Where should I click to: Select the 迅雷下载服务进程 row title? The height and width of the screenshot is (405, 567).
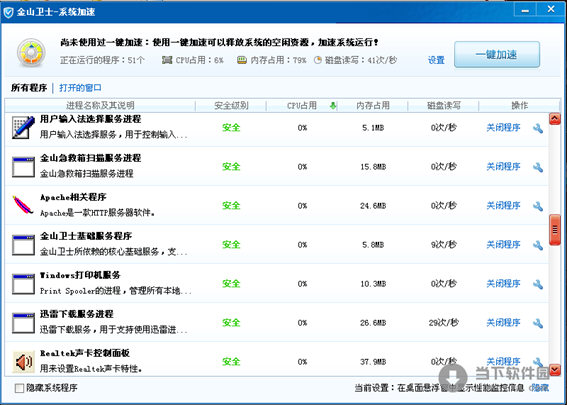[x=77, y=315]
